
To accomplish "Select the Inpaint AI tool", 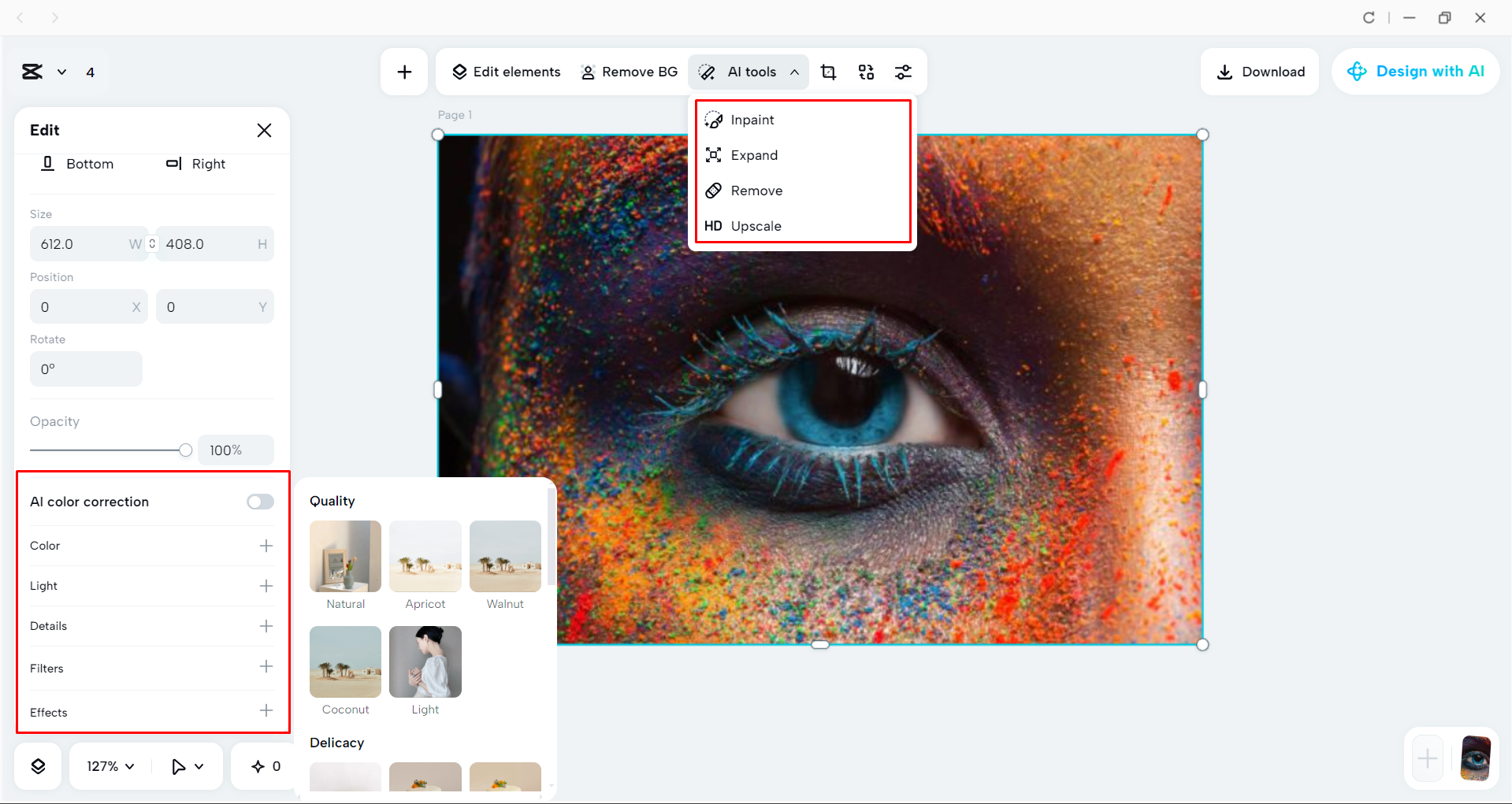I will [751, 120].
